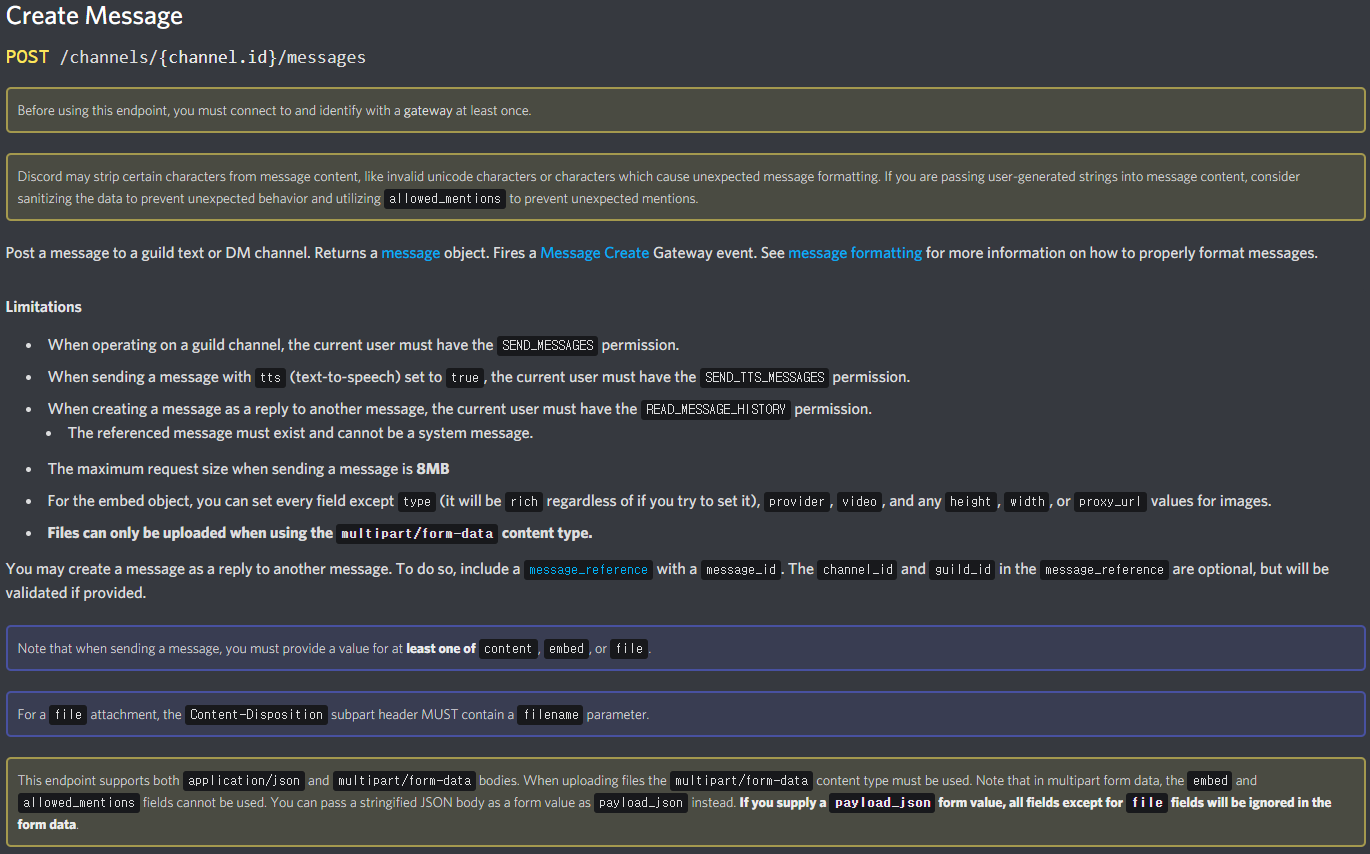Click the content code tag in note

point(508,649)
